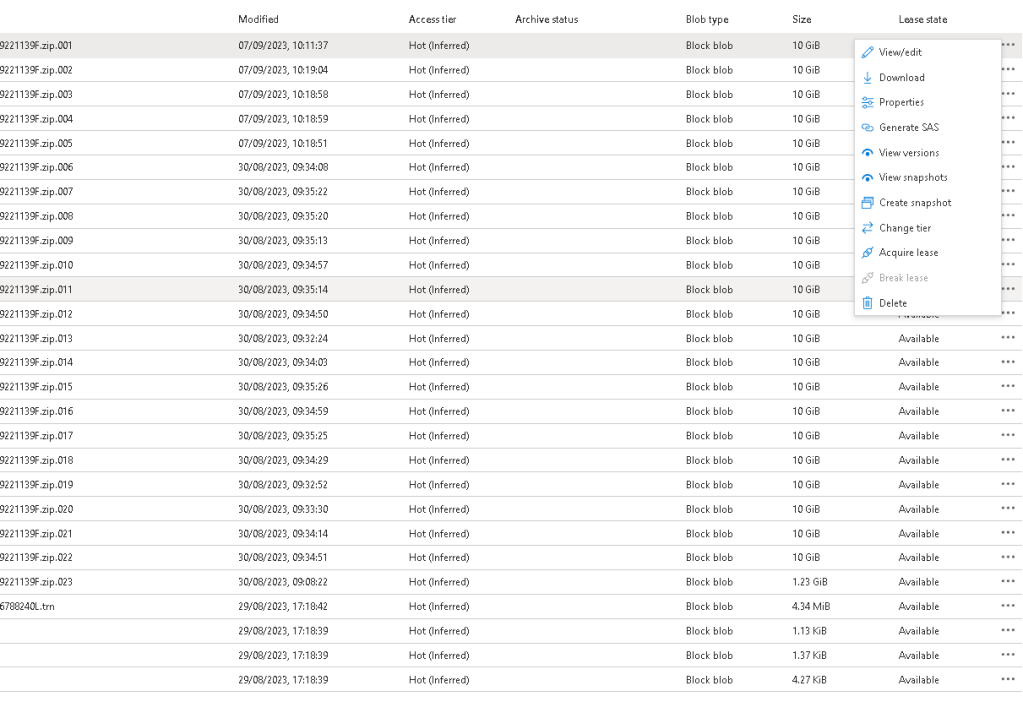Click the Generate SAS link icon
Viewport: 1023px width, 702px height.
click(x=867, y=128)
